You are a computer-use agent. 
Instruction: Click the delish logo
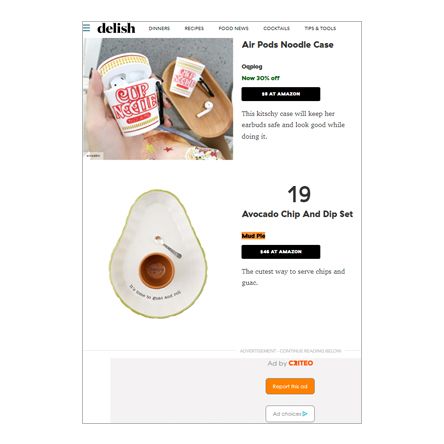(x=116, y=28)
